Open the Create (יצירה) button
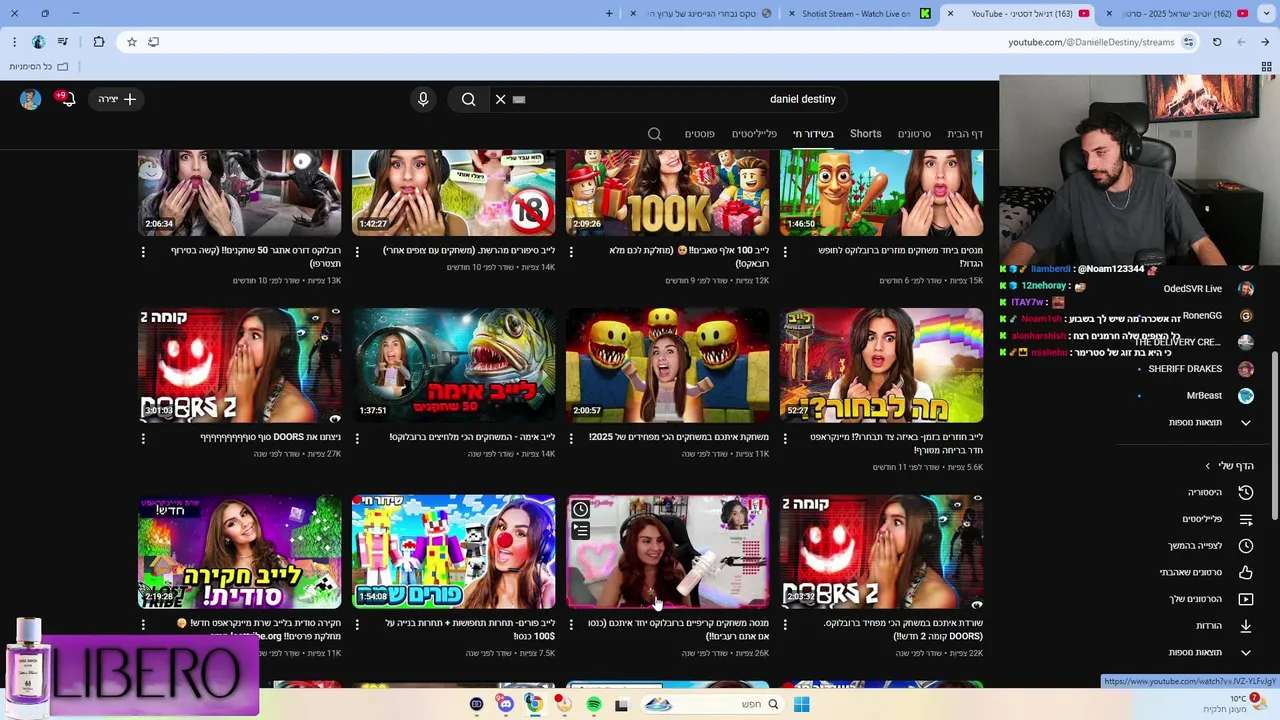 click(x=117, y=99)
